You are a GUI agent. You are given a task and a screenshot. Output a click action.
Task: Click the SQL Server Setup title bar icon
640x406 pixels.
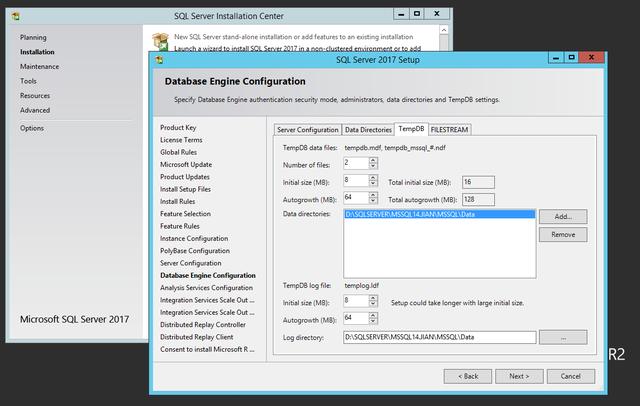click(159, 60)
